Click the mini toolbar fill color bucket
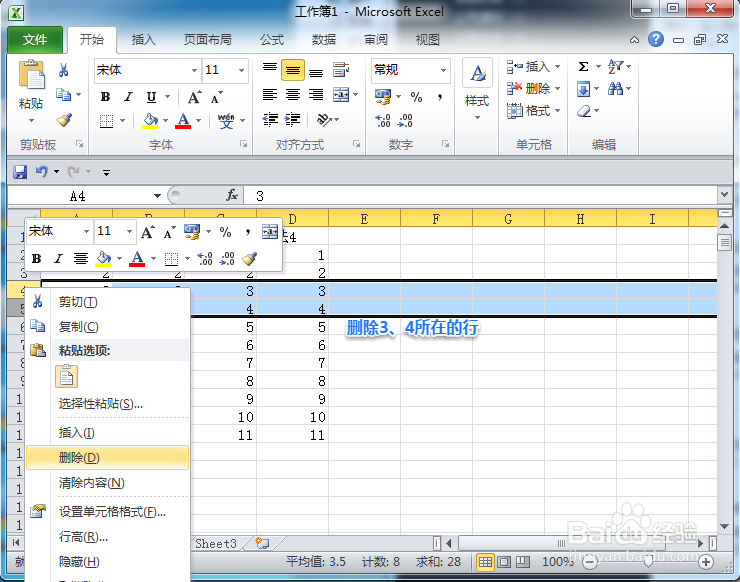Screen dimensions: 740x582 pos(103,259)
